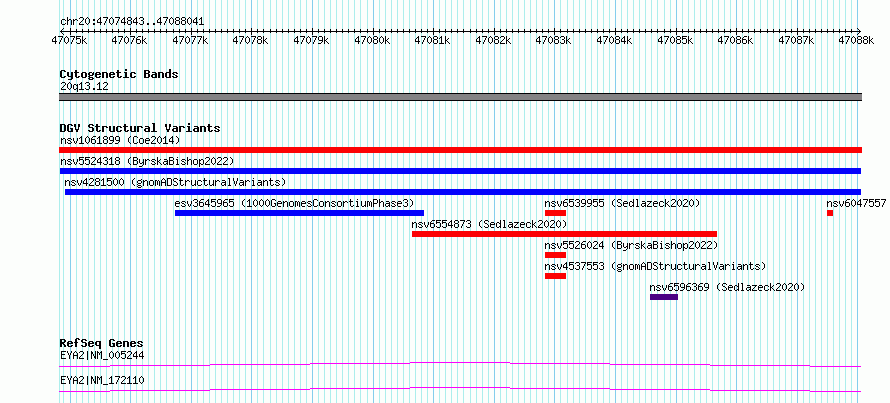
Task: Click the chr20:47074843..47088041 region label
Action: (x=132, y=22)
